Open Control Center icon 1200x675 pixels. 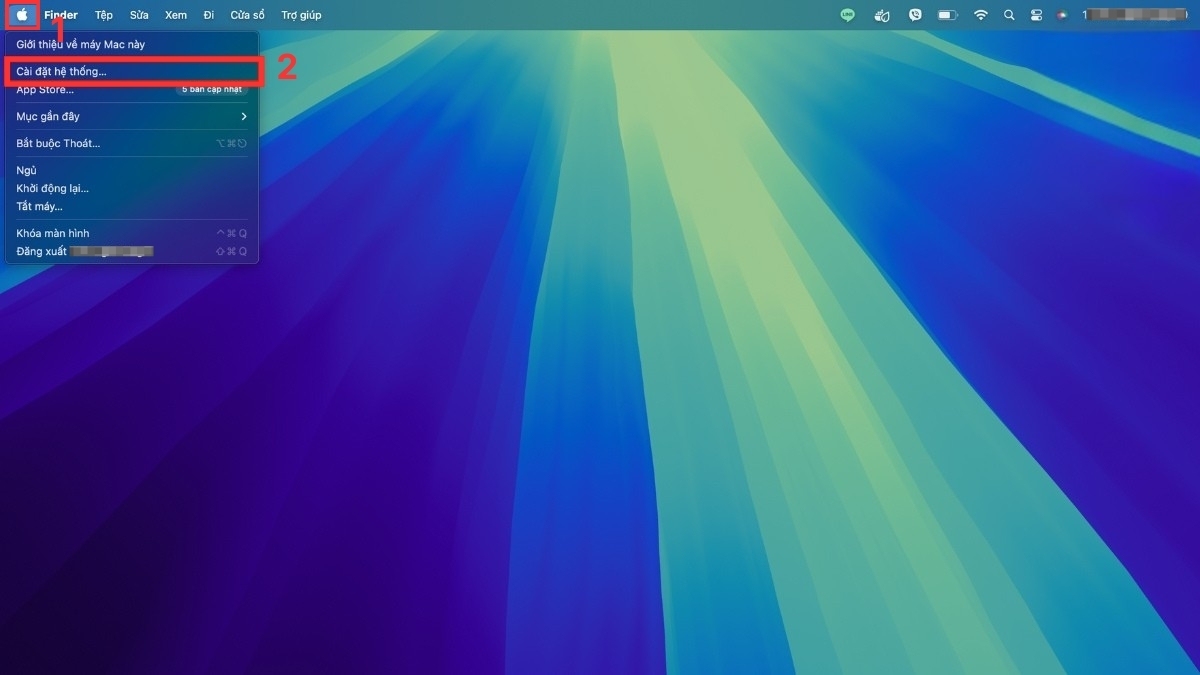1036,15
